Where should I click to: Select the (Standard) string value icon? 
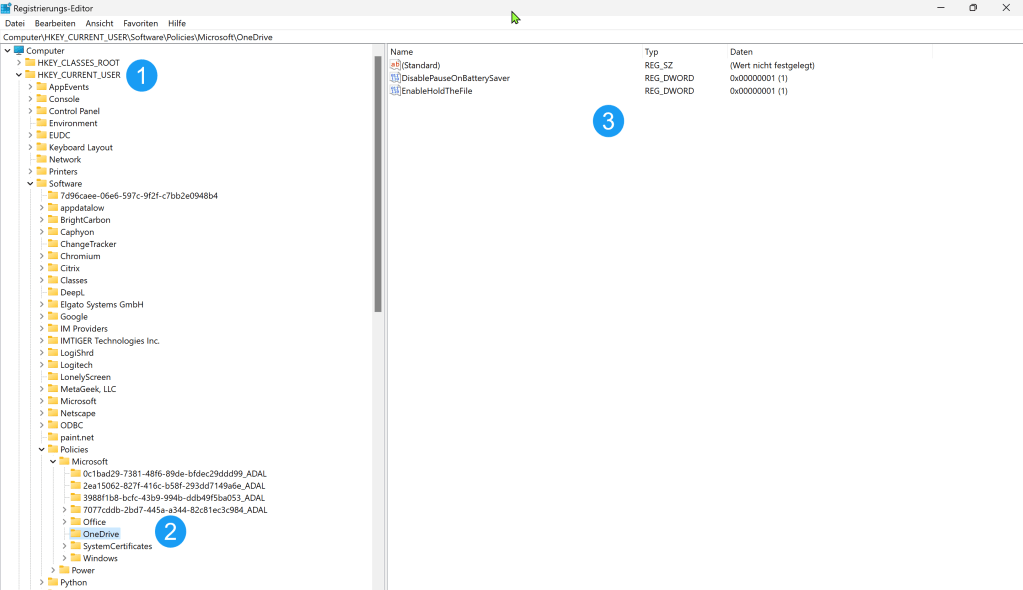coord(396,65)
